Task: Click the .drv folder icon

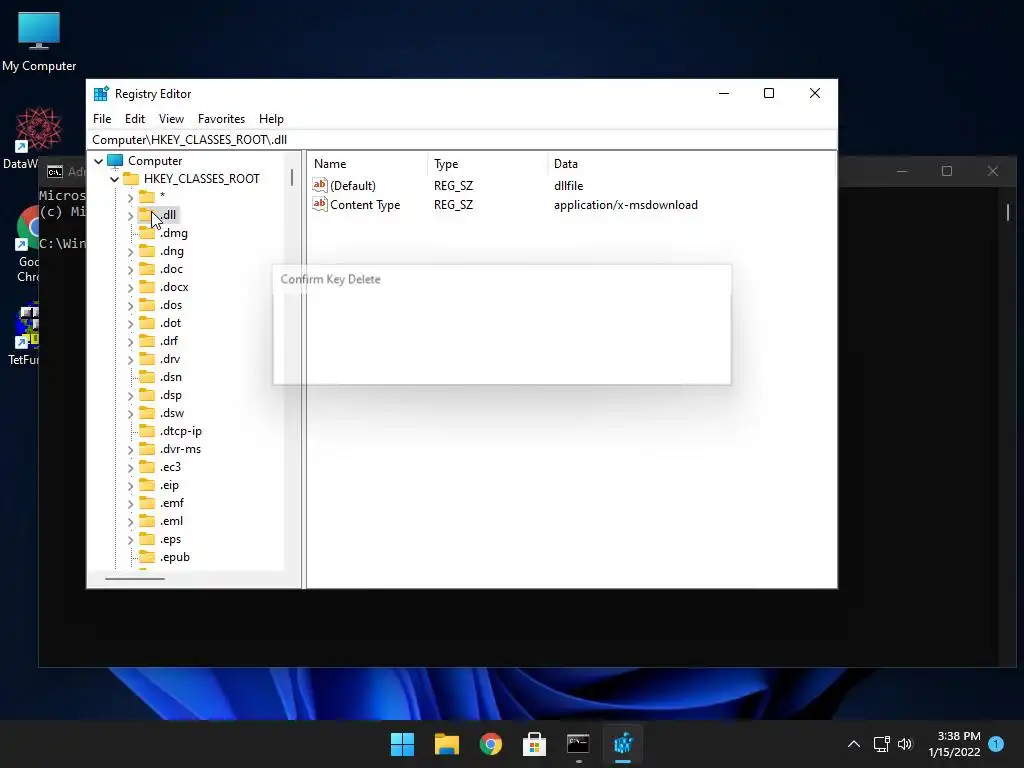Action: 147,359
